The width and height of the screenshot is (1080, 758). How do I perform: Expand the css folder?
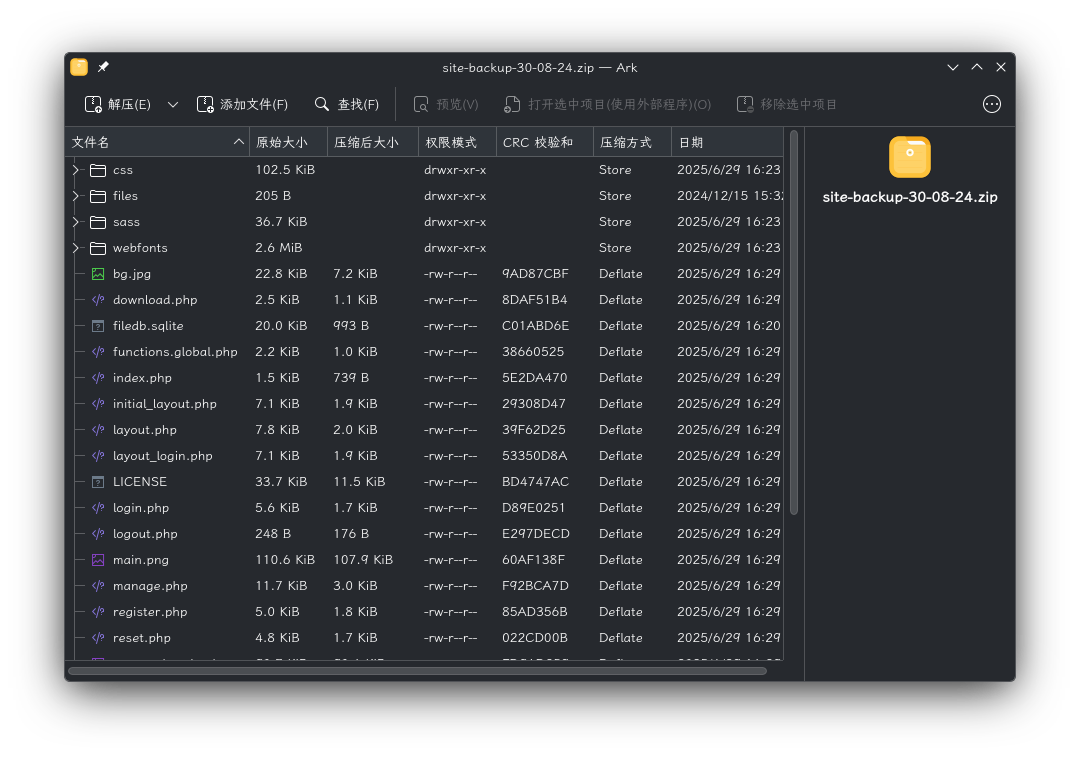click(x=76, y=170)
